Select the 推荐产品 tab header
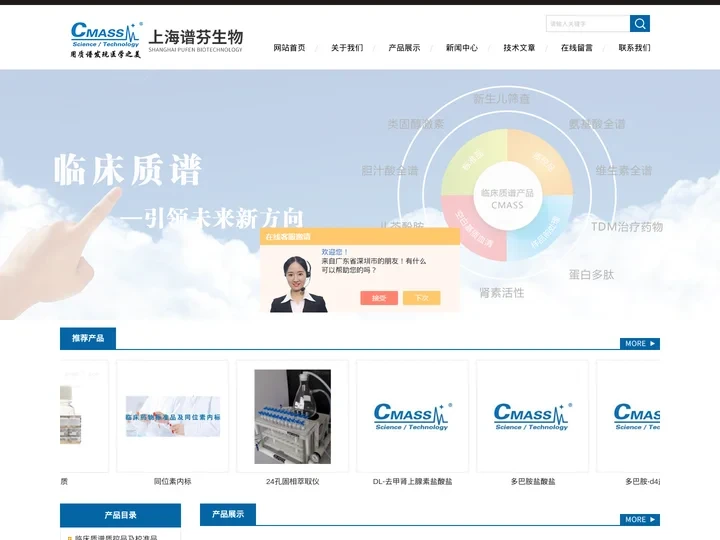Screen dimensions: 720x540 pos(88,339)
